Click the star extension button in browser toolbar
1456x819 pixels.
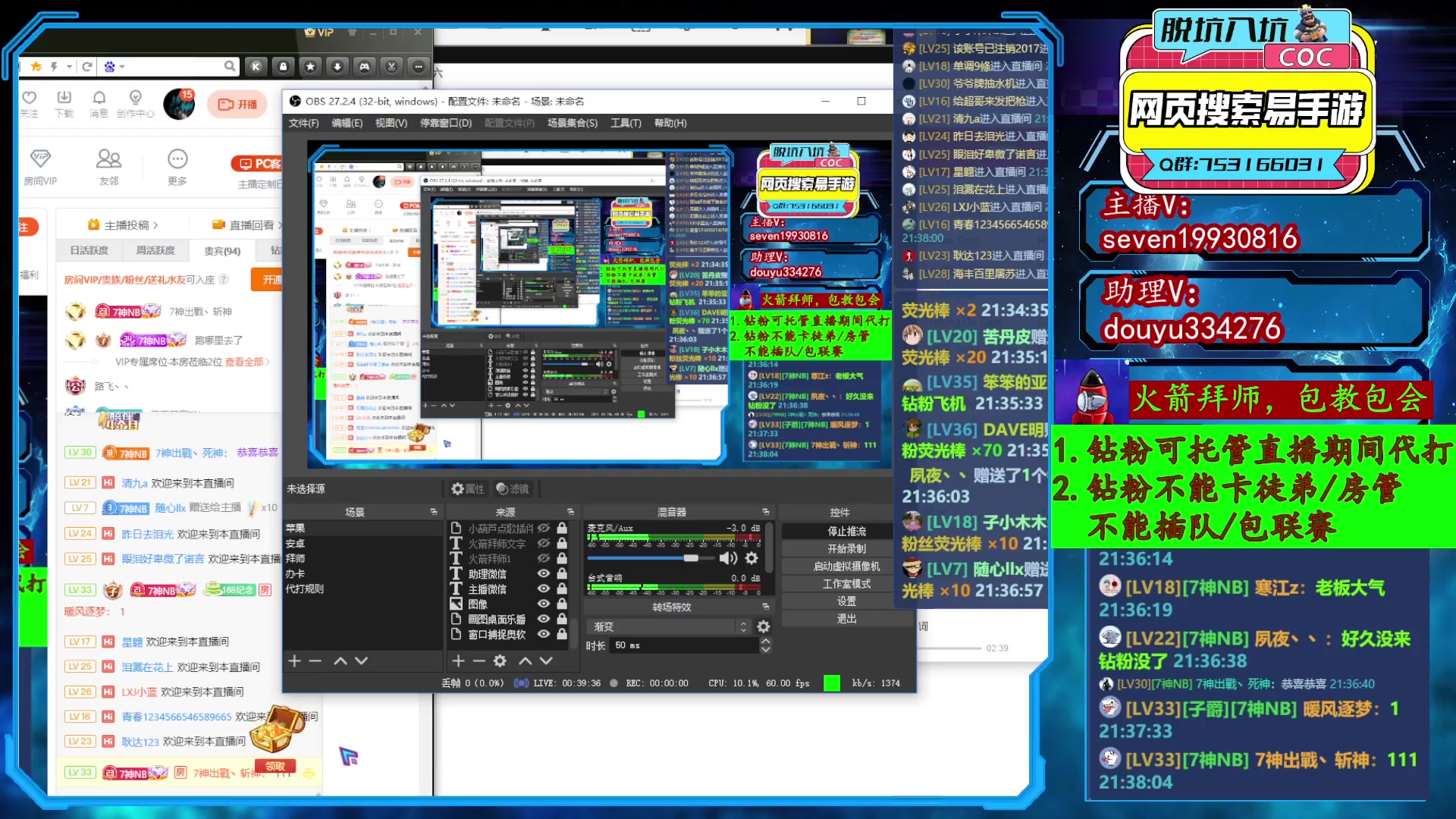(310, 67)
